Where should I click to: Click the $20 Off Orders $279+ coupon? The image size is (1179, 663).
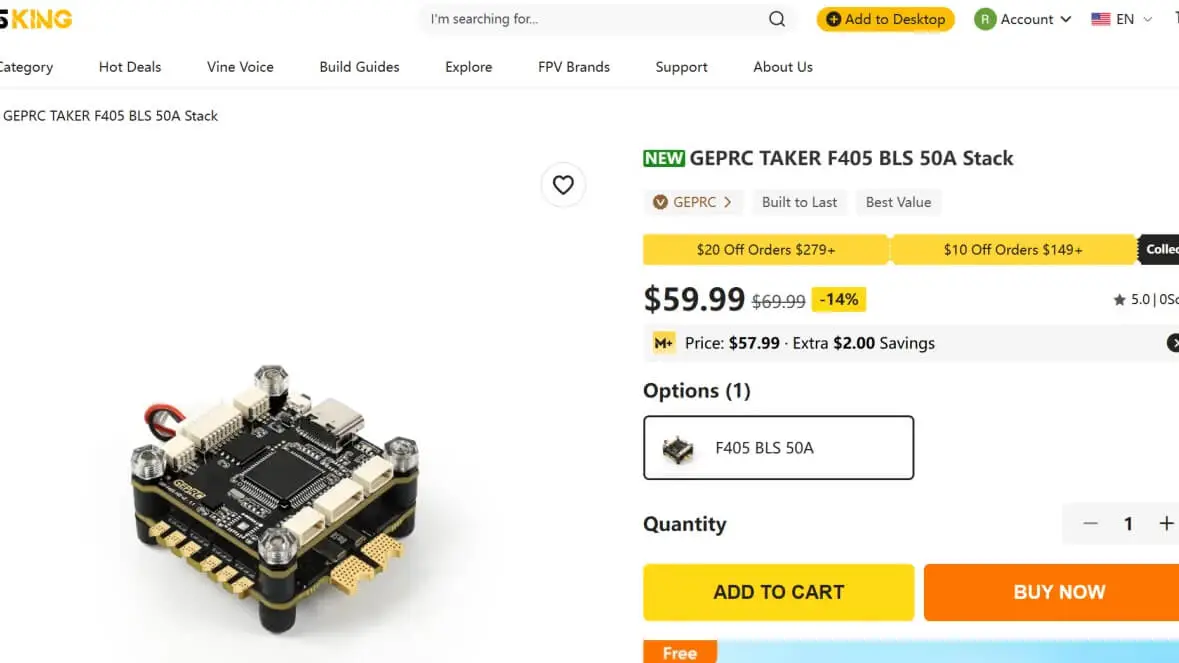(765, 250)
